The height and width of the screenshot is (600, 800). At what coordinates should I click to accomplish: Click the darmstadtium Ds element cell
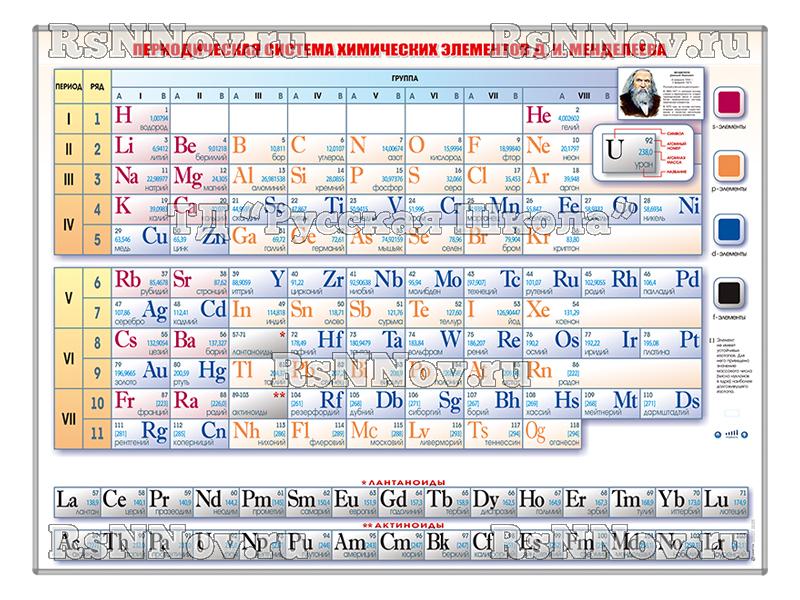pyautogui.click(x=671, y=404)
